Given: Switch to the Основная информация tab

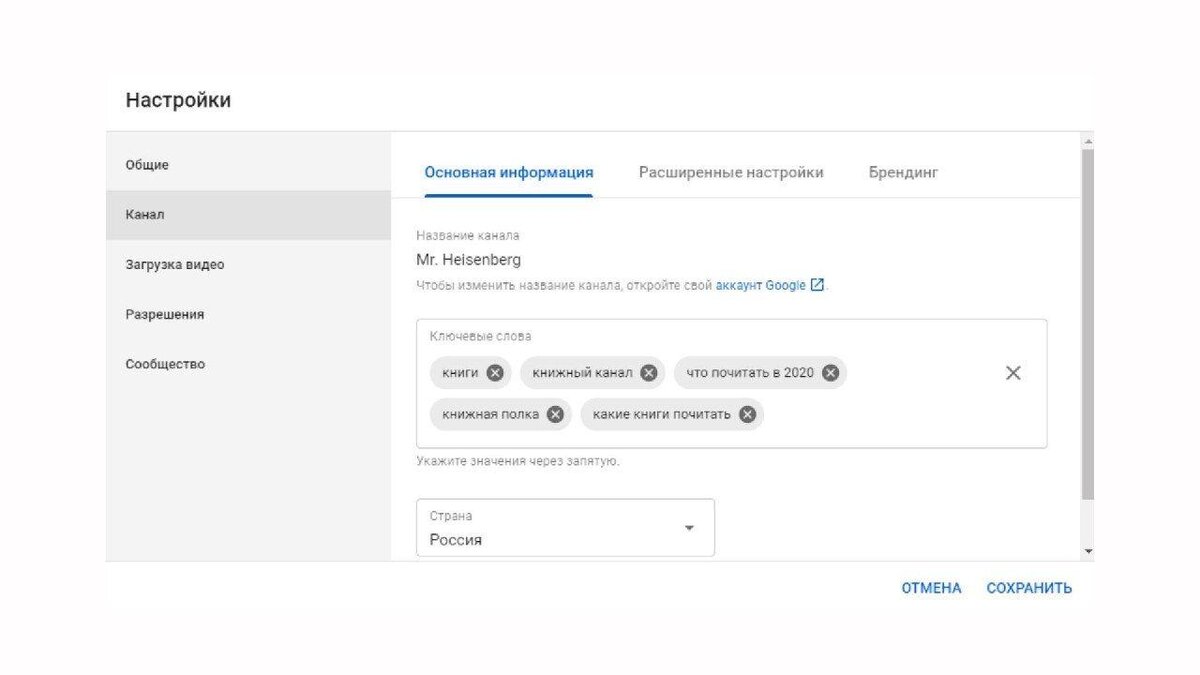Looking at the screenshot, I should click(509, 172).
